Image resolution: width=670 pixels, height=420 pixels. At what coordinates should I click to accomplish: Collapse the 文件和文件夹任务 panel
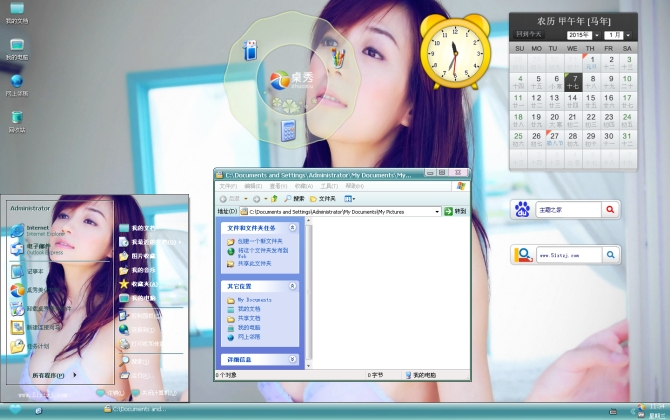(x=292, y=228)
